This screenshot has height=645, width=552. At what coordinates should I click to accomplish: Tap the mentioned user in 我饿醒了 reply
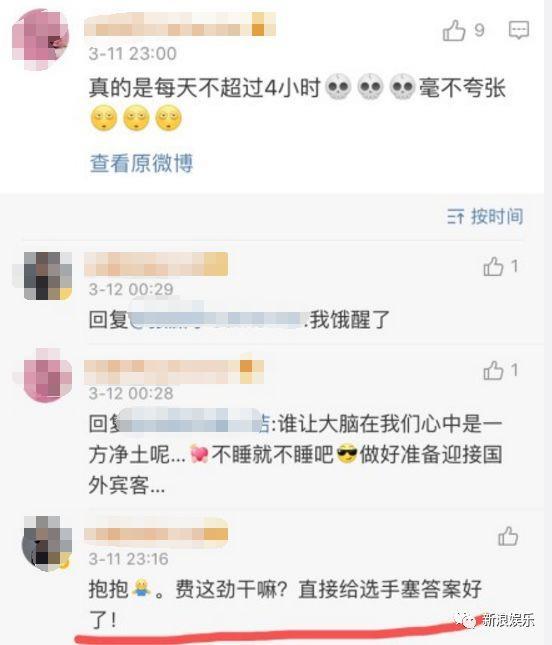click(x=216, y=319)
